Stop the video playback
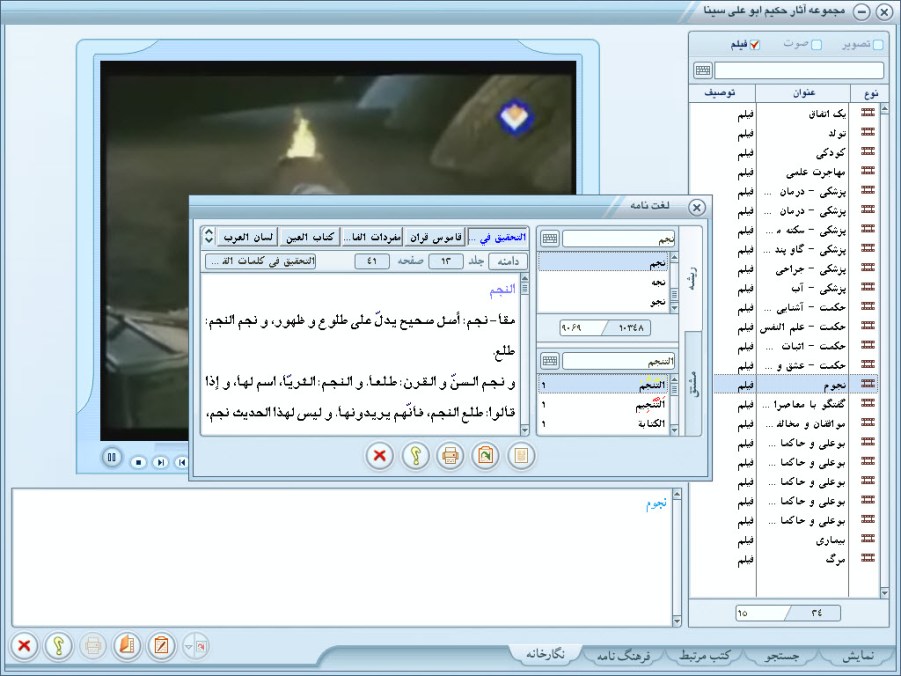Viewport: 901px width, 676px height. coord(138,461)
